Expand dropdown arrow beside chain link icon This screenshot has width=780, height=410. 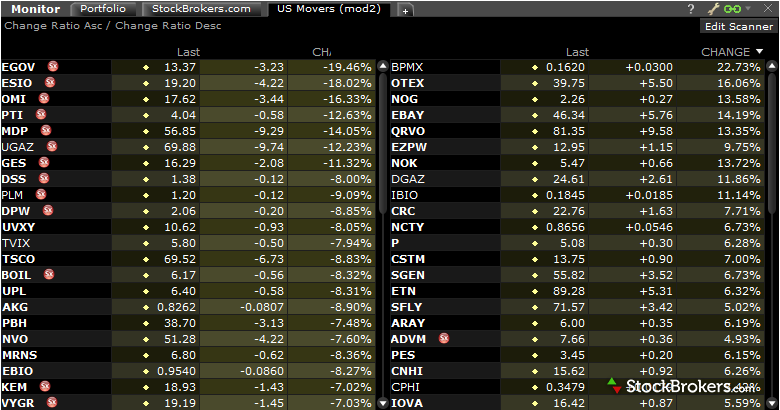[748, 8]
